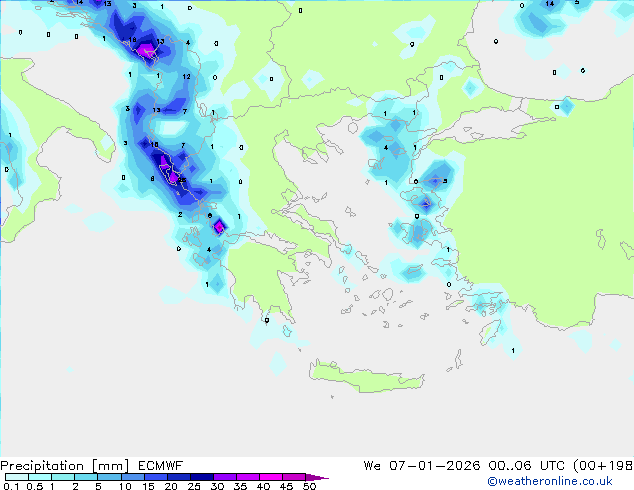Select the lightest 0.1 mm legend swatch
The height and width of the screenshot is (490, 634).
pyautogui.click(x=17, y=477)
